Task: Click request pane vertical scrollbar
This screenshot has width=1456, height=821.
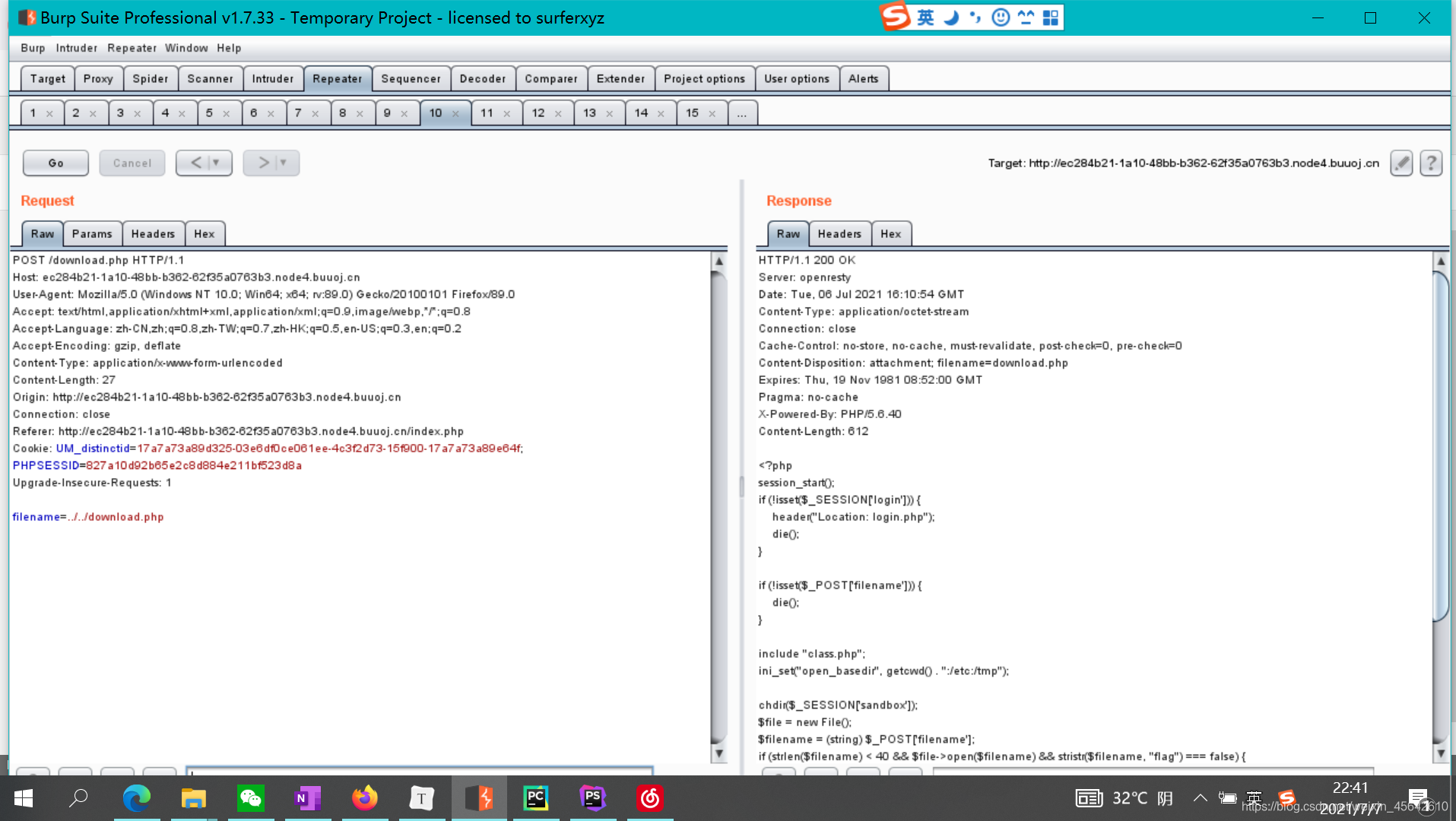Action: tap(718, 506)
